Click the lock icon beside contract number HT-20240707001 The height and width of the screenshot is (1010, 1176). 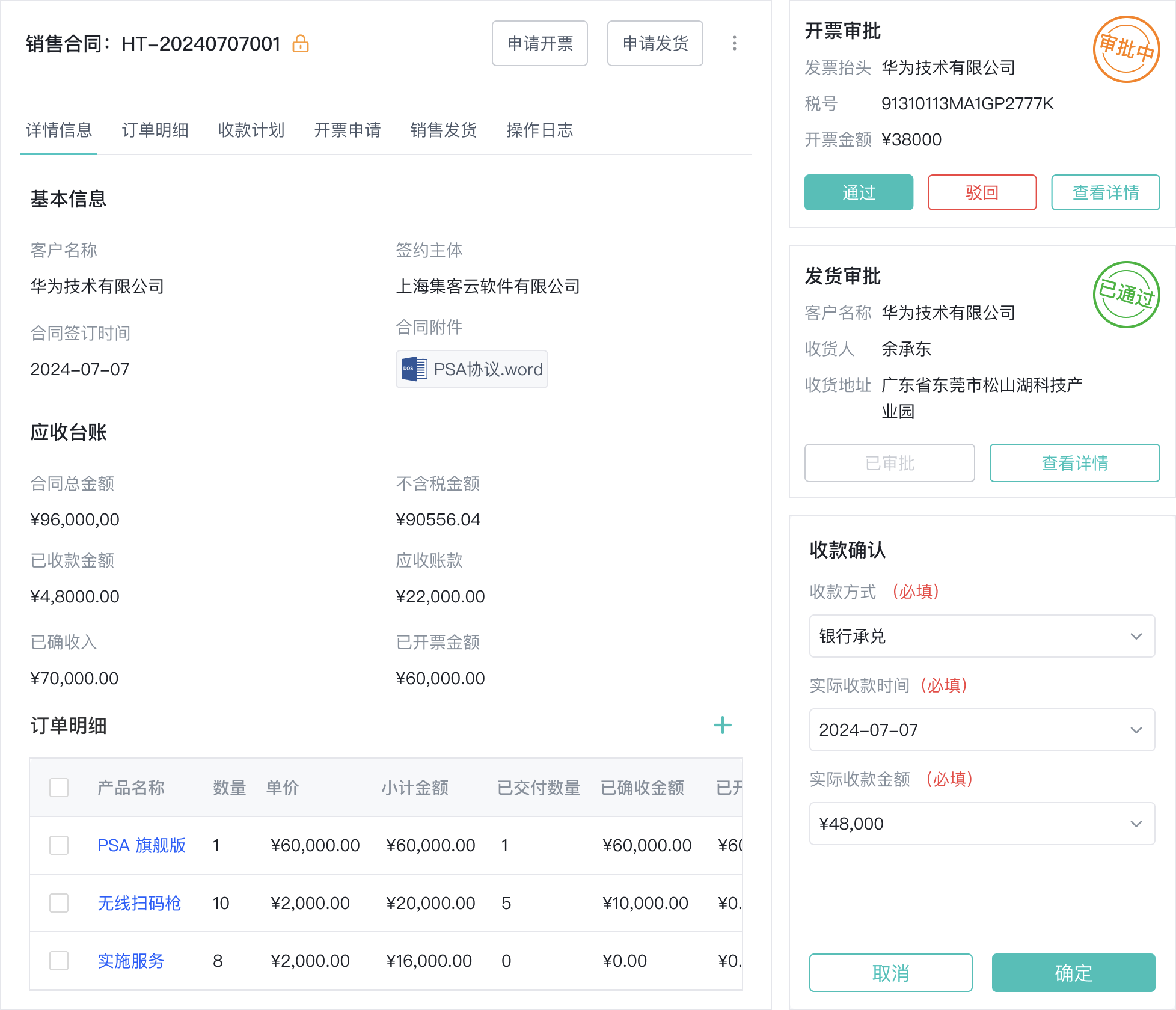[x=301, y=43]
